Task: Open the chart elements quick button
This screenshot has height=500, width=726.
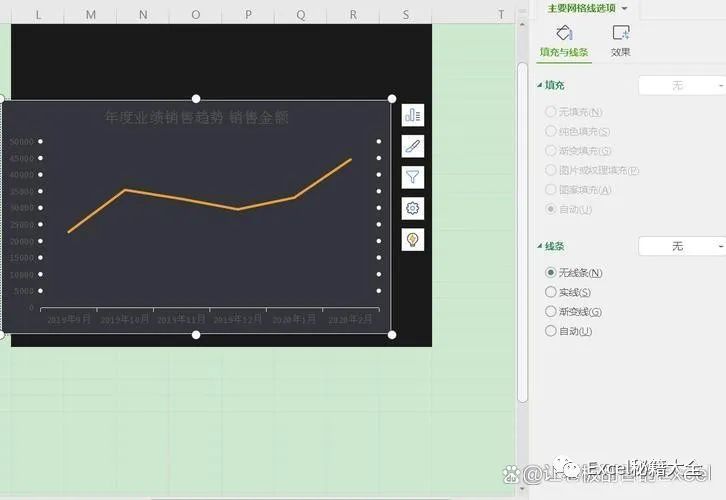Action: [x=413, y=115]
